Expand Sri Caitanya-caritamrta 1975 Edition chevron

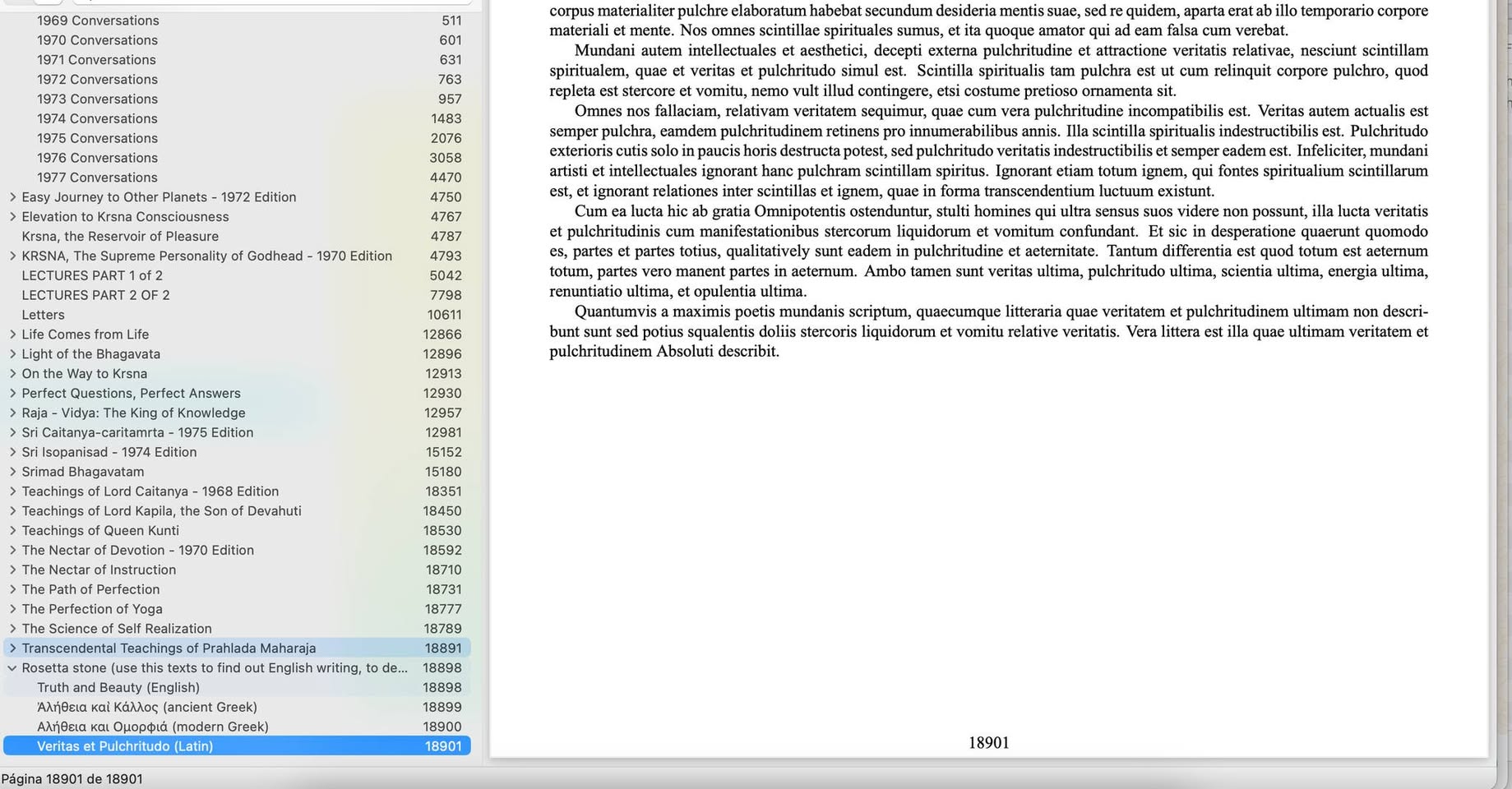12,432
